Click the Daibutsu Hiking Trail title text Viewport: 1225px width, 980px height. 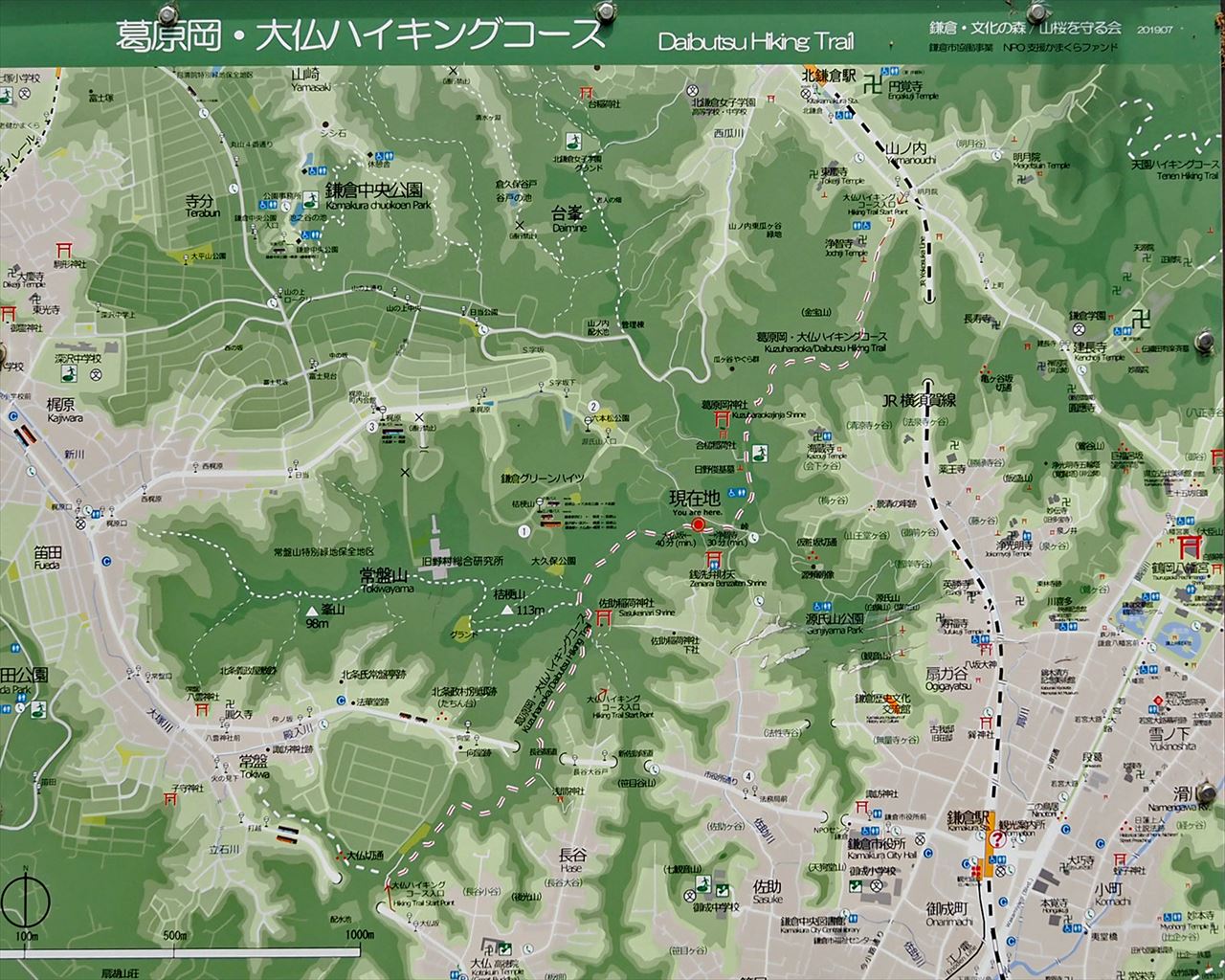click(756, 42)
